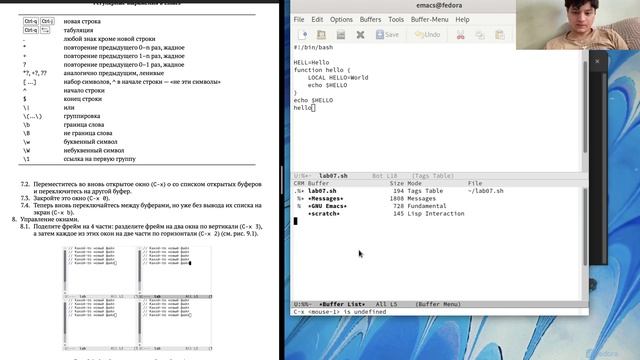Screen dimensions: 640x360
Task: Open the Buffer-Menu menu
Action: tap(429, 20)
